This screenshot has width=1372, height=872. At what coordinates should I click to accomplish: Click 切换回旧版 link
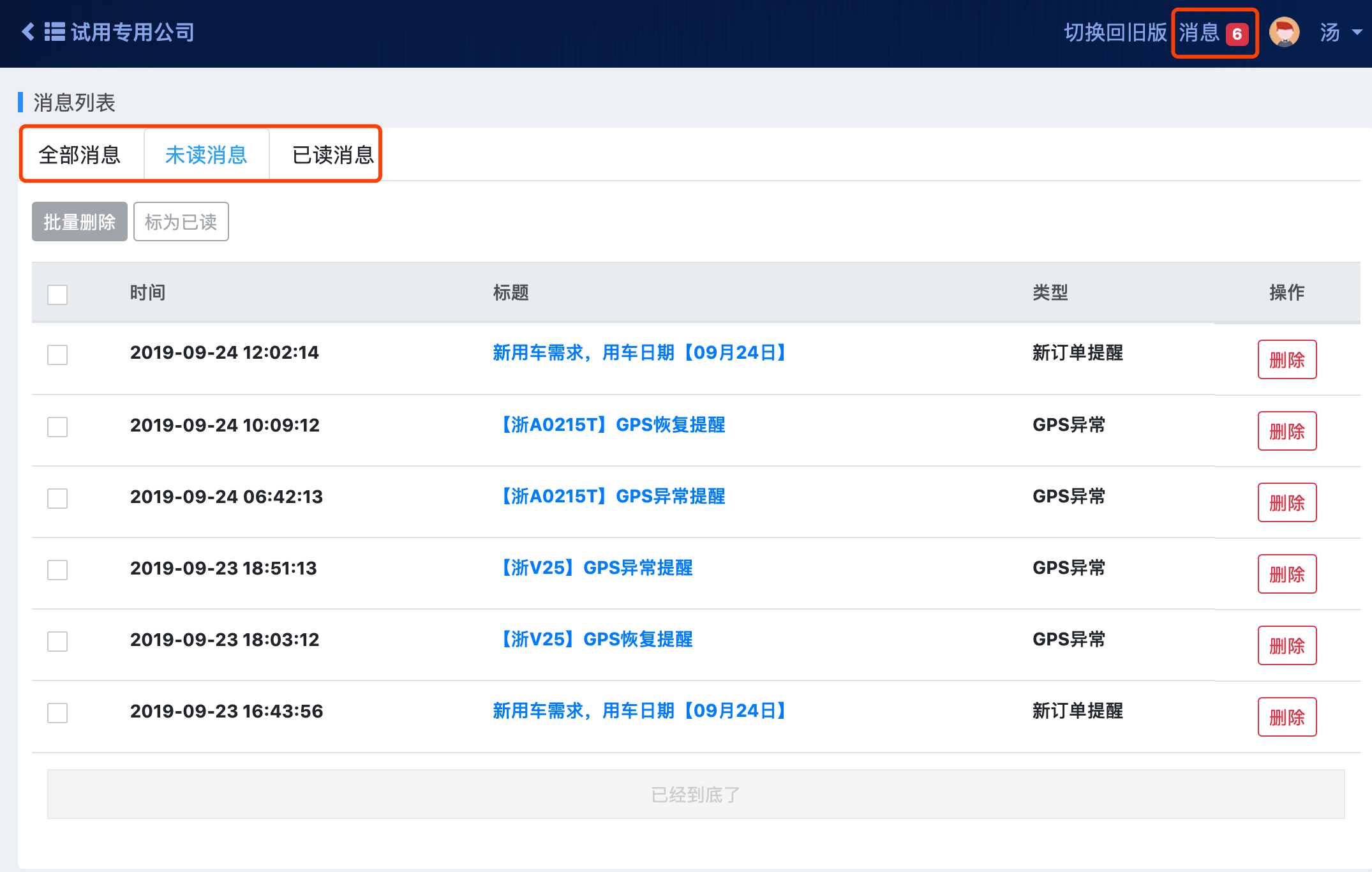(1115, 33)
